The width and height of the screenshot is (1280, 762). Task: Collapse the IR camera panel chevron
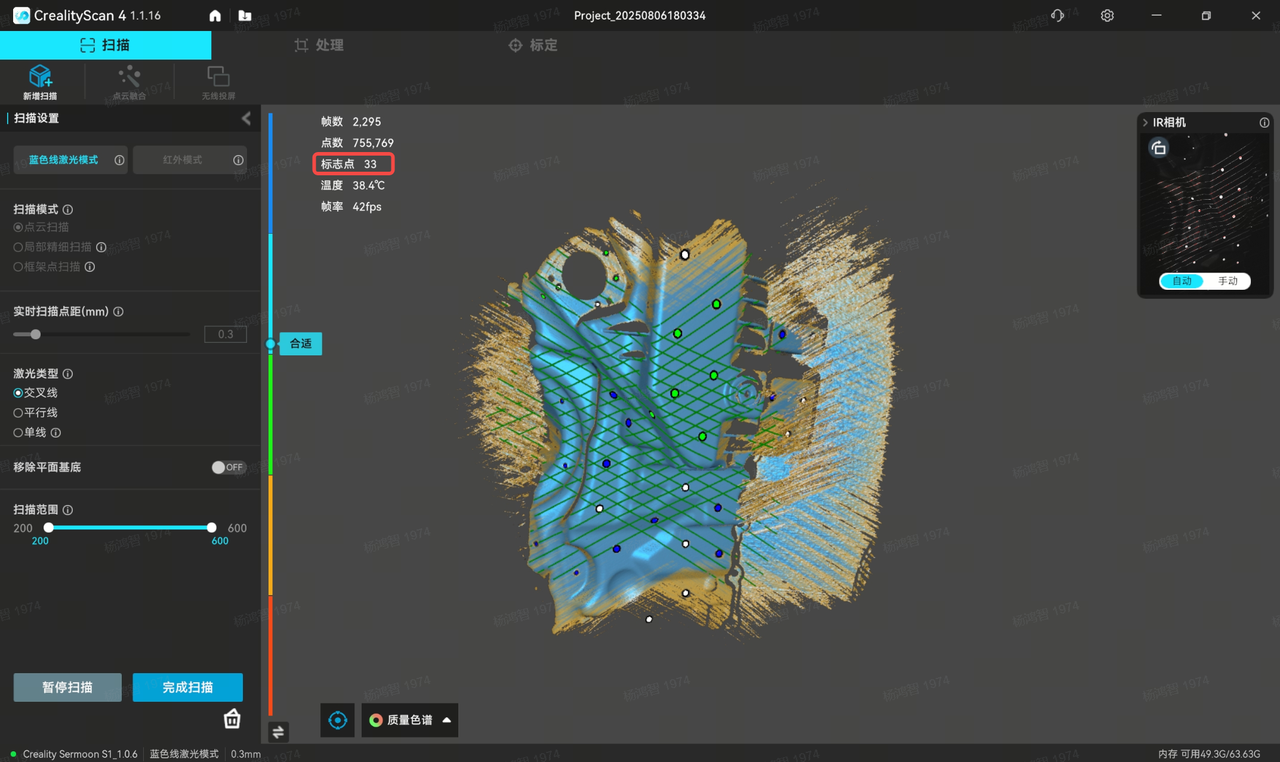(x=1145, y=122)
